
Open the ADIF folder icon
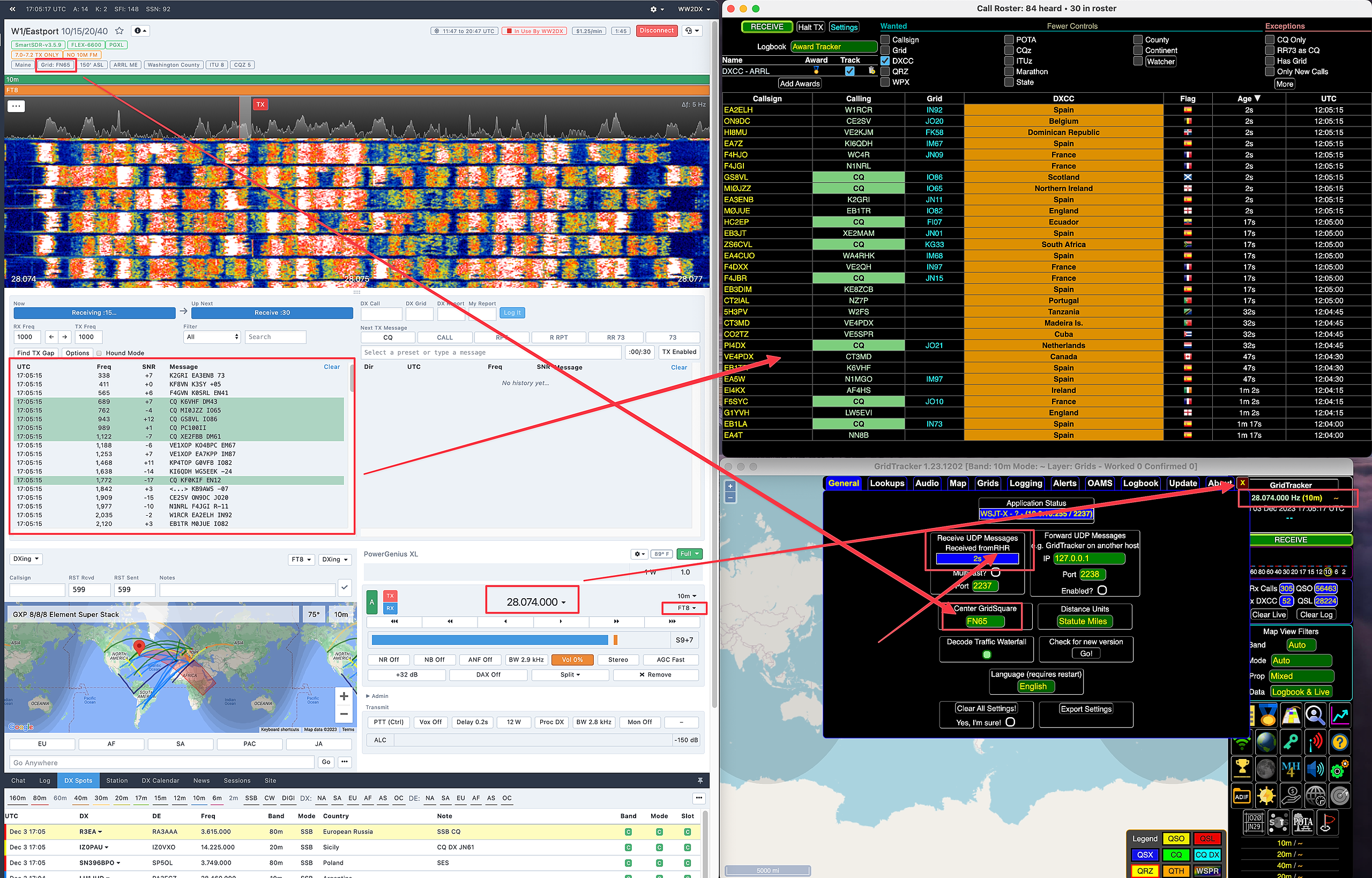pyautogui.click(x=1241, y=797)
